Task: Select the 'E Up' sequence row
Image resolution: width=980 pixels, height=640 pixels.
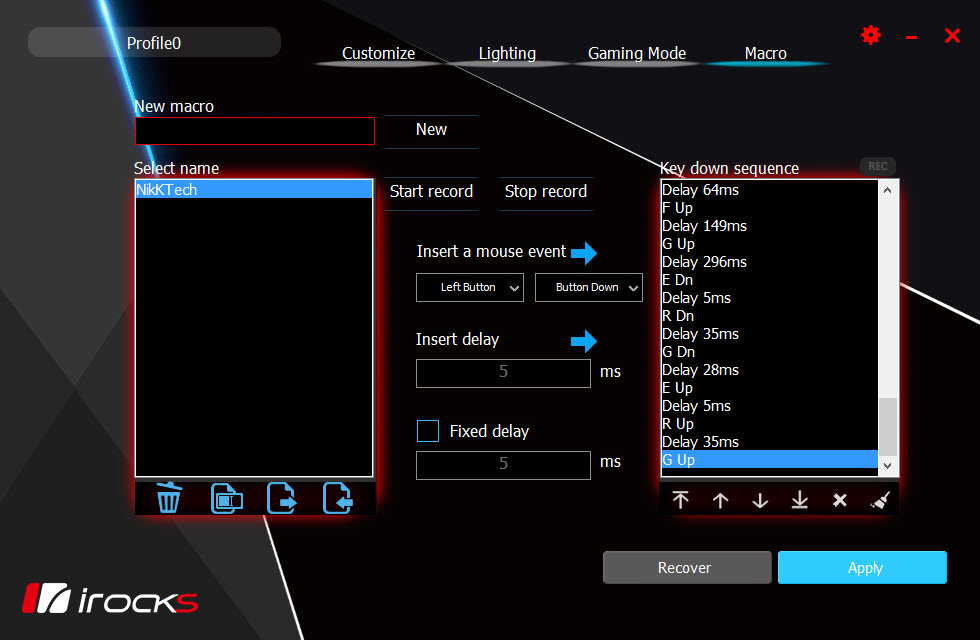Action: point(770,388)
